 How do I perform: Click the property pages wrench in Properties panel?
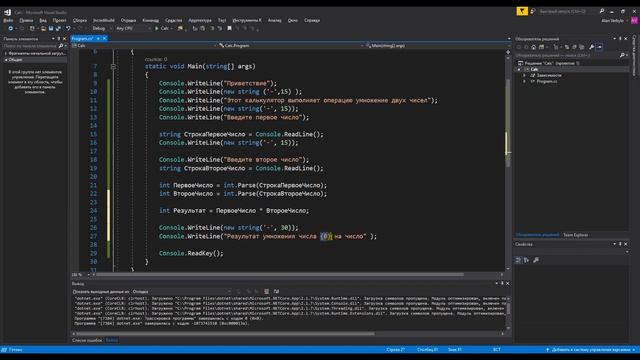[x=536, y=260]
